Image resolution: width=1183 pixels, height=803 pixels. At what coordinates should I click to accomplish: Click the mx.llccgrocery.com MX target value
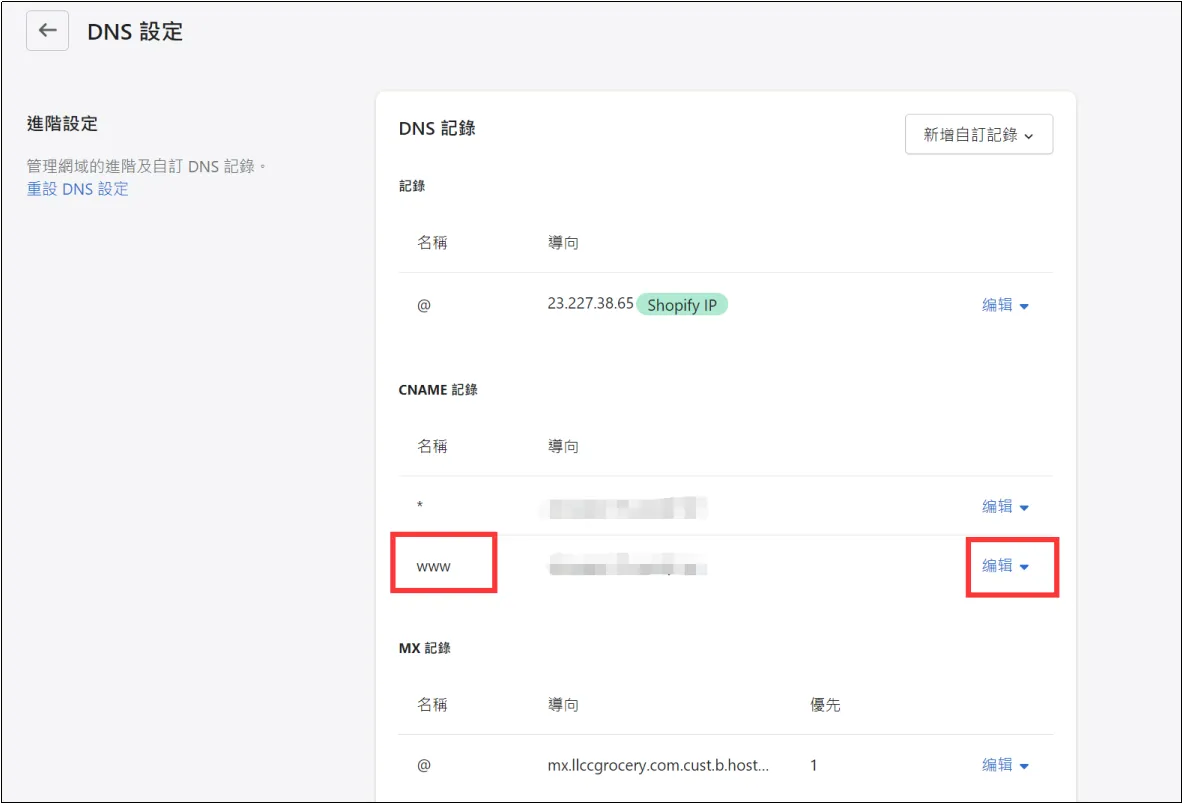[659, 765]
